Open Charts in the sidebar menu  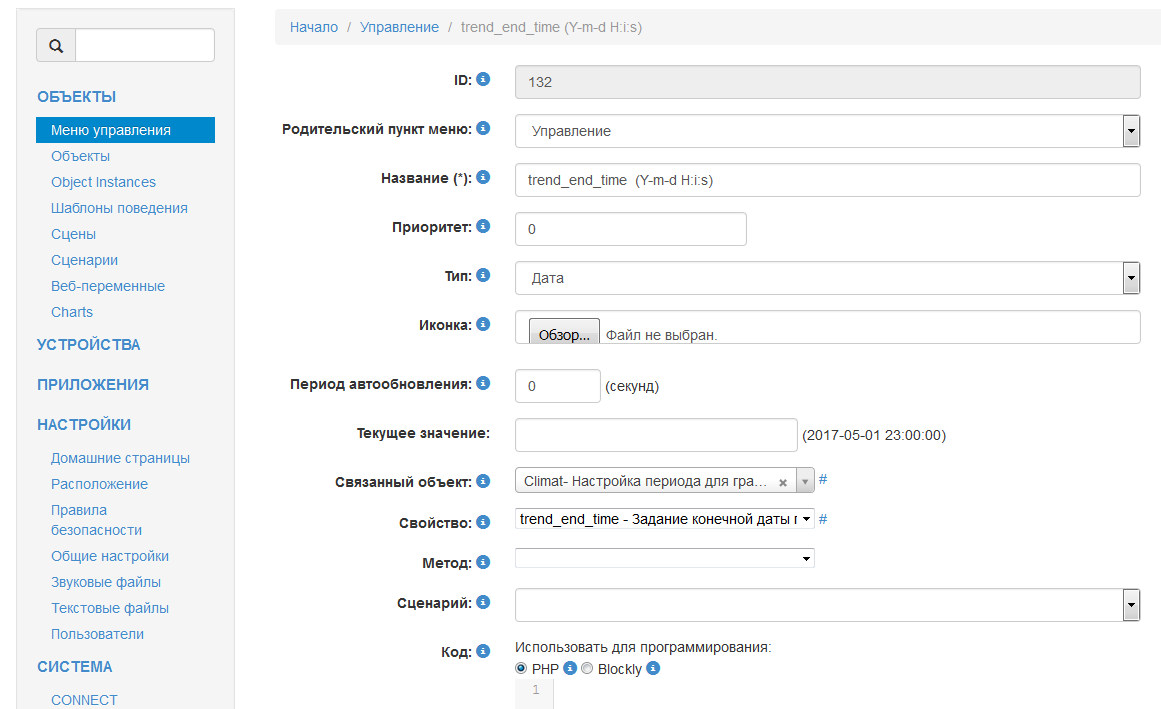72,312
